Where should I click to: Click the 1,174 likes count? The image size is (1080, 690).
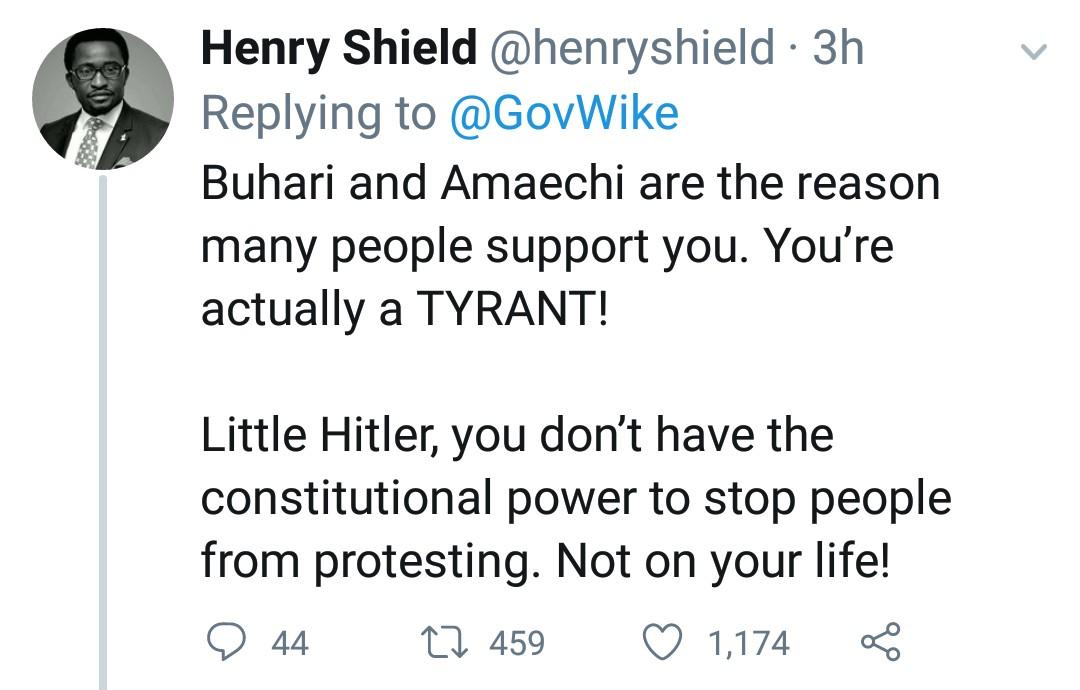click(749, 642)
